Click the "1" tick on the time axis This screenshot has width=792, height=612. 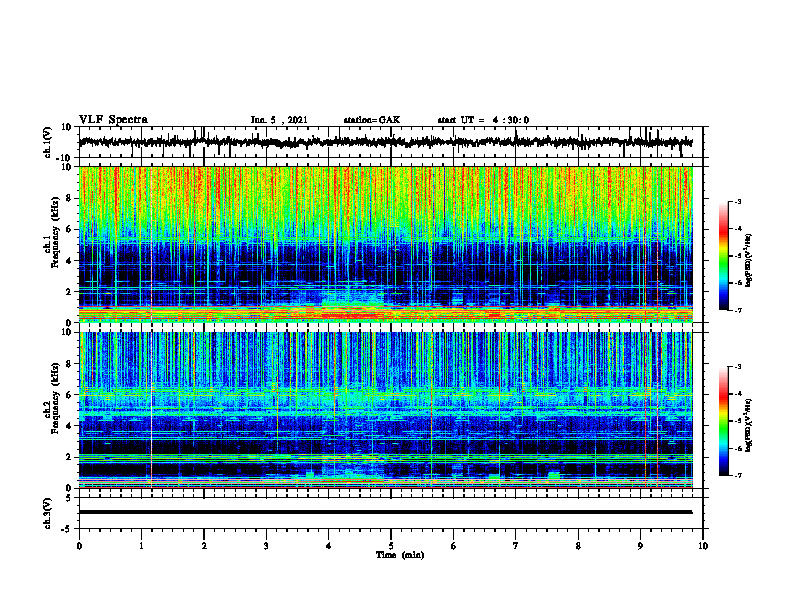(x=141, y=546)
